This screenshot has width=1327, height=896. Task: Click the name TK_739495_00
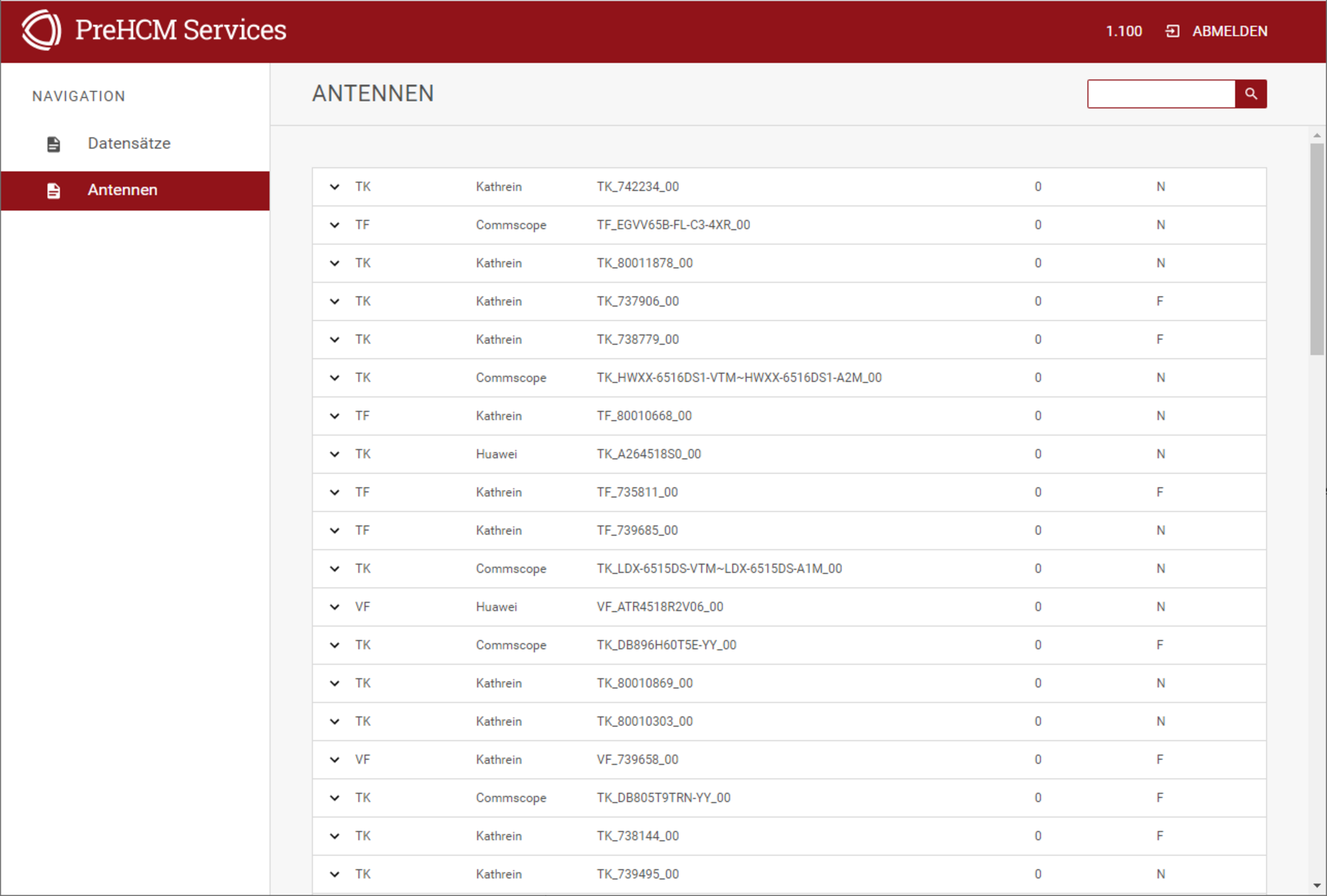[x=638, y=874]
